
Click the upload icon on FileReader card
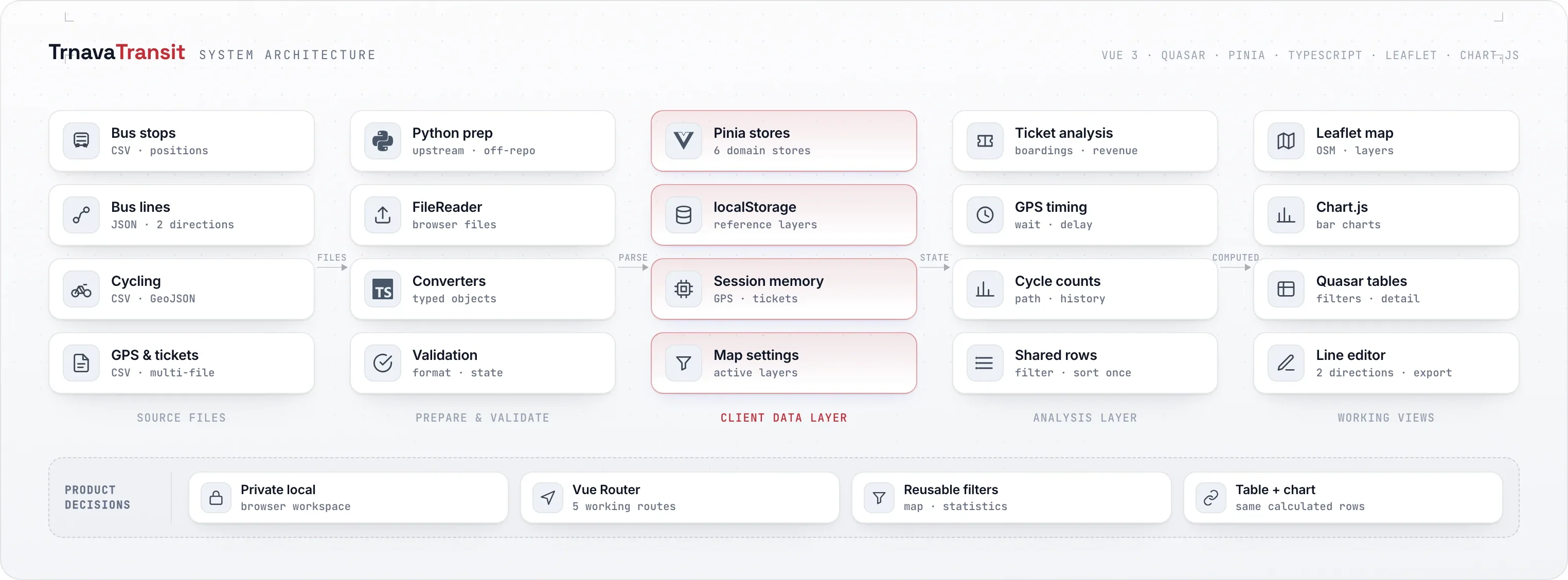tap(382, 215)
